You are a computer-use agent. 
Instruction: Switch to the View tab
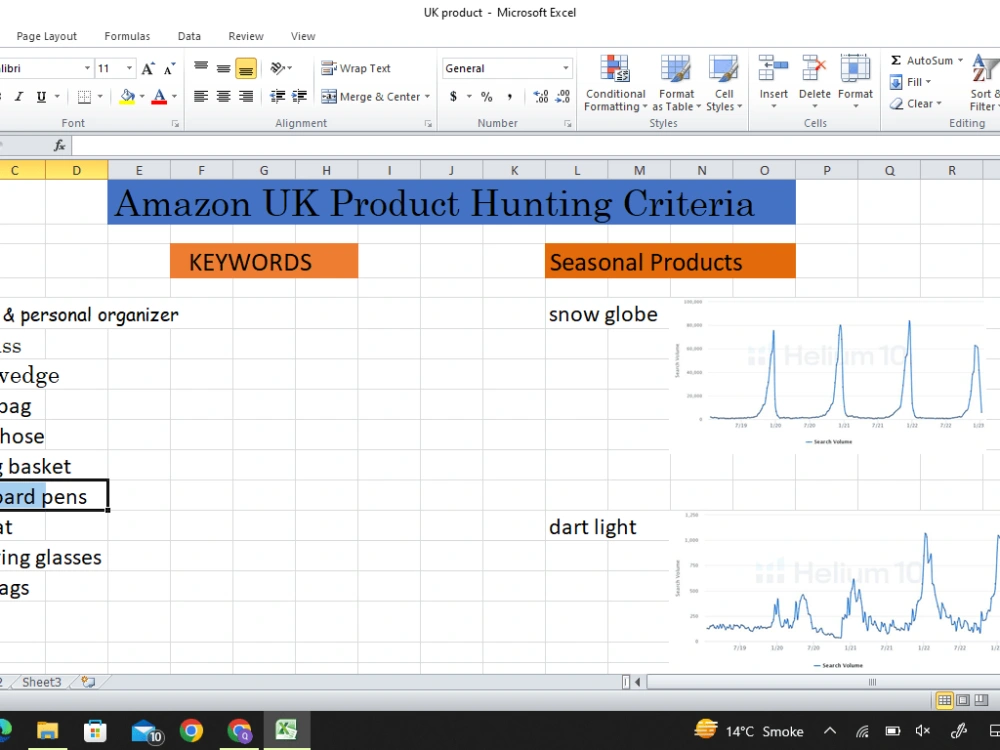(303, 36)
